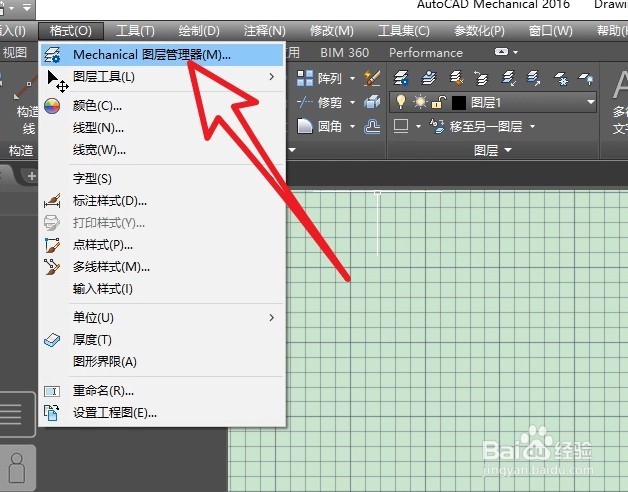Select 重命名(R) menu entry
This screenshot has height=492, width=628.
[162, 391]
